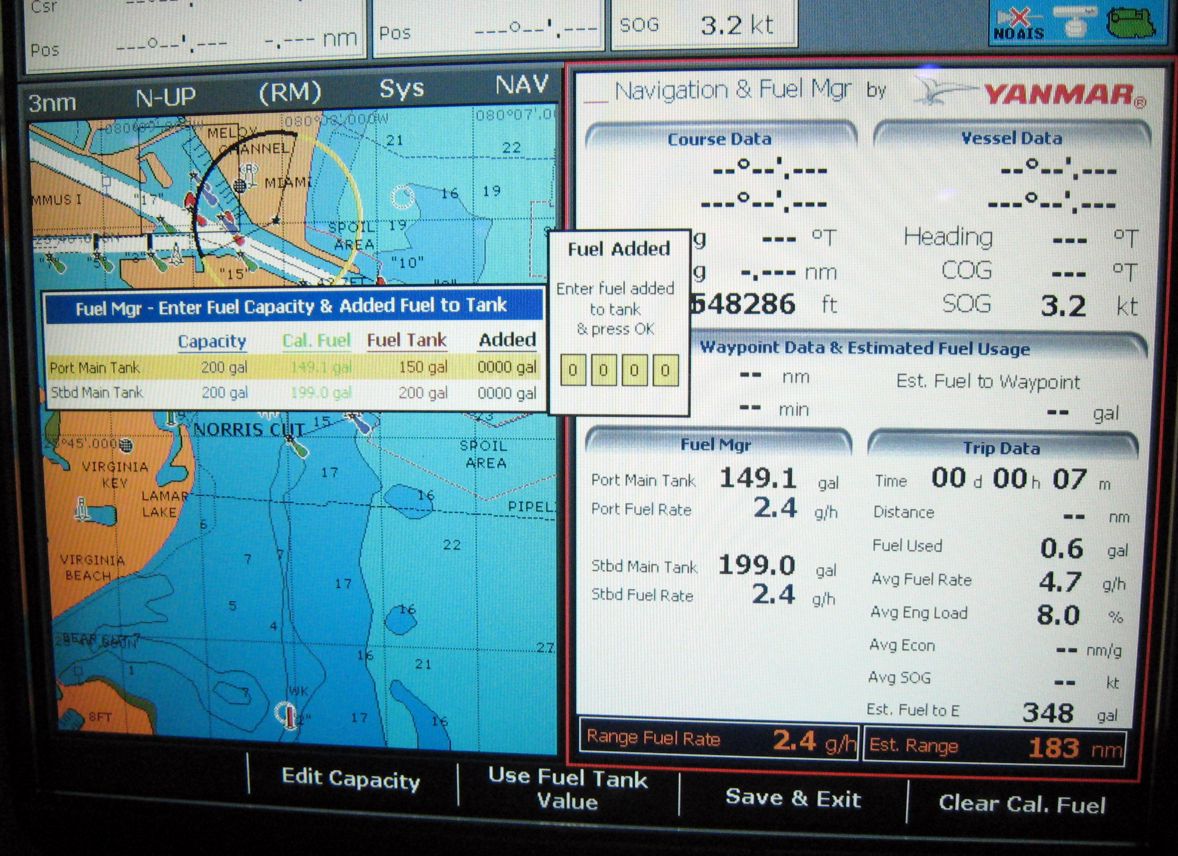Tap the NO AIS status icon

(1018, 25)
